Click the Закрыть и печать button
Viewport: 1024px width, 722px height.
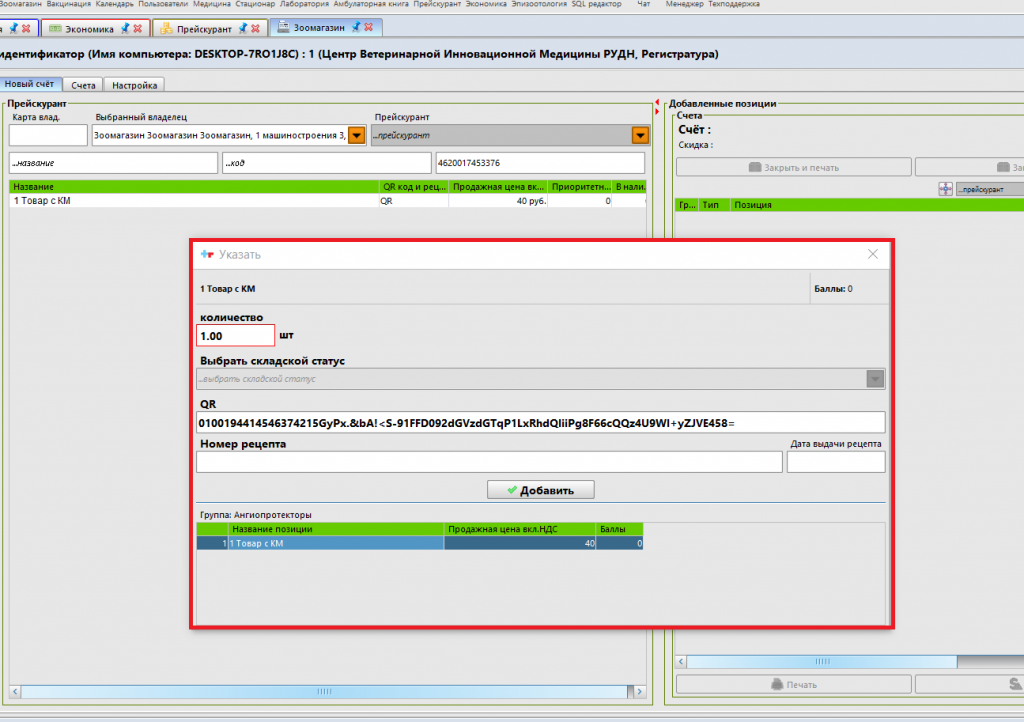pyautogui.click(x=793, y=167)
